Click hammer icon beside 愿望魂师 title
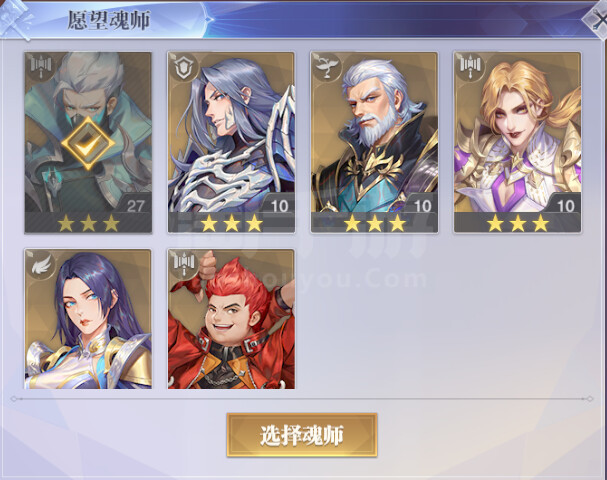 coord(15,19)
